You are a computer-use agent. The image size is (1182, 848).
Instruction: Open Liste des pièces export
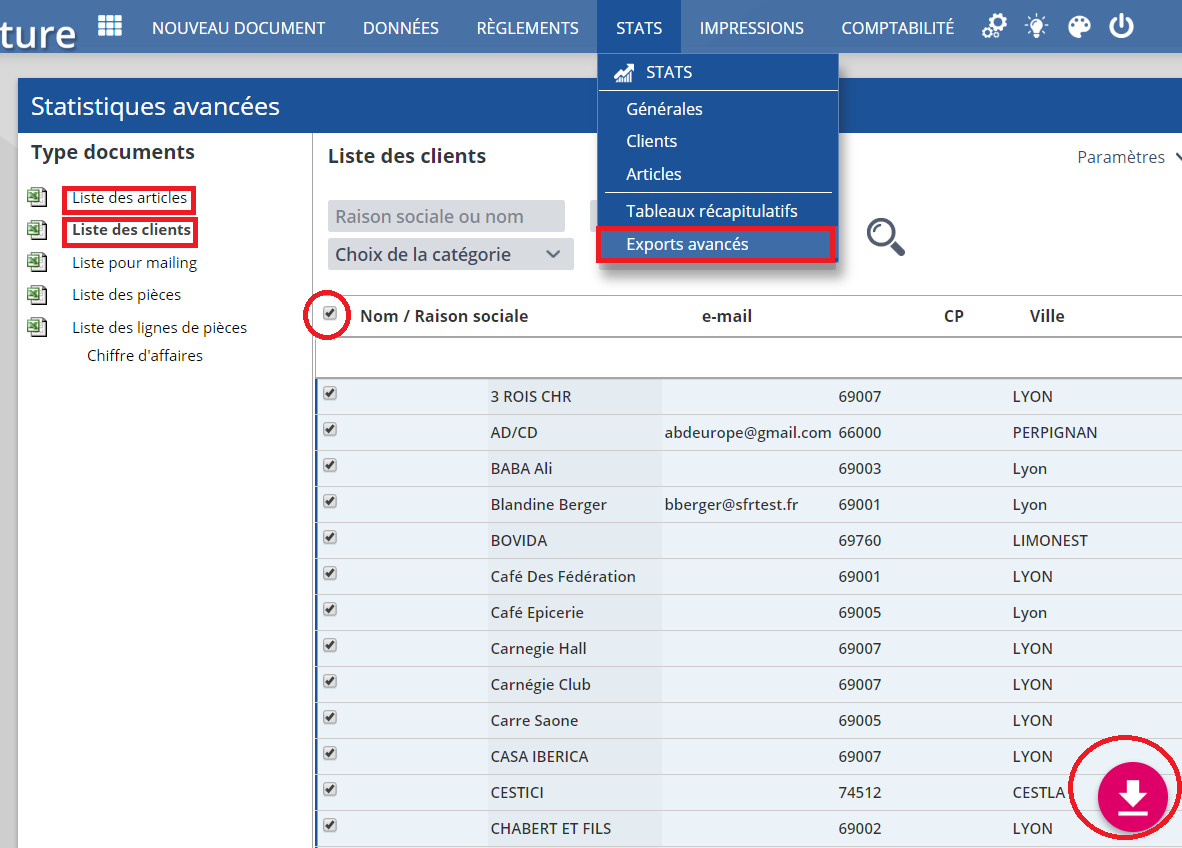[127, 295]
